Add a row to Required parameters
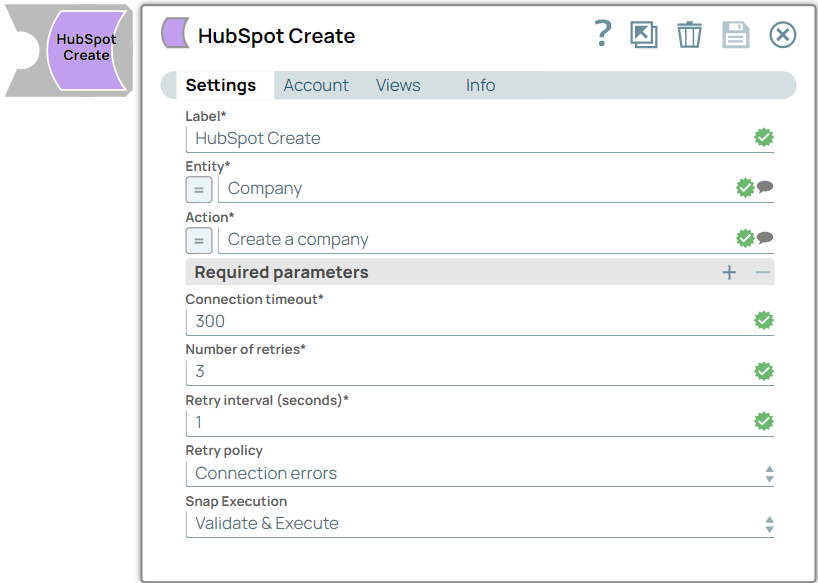Viewport: 818px width, 583px height. point(729,272)
